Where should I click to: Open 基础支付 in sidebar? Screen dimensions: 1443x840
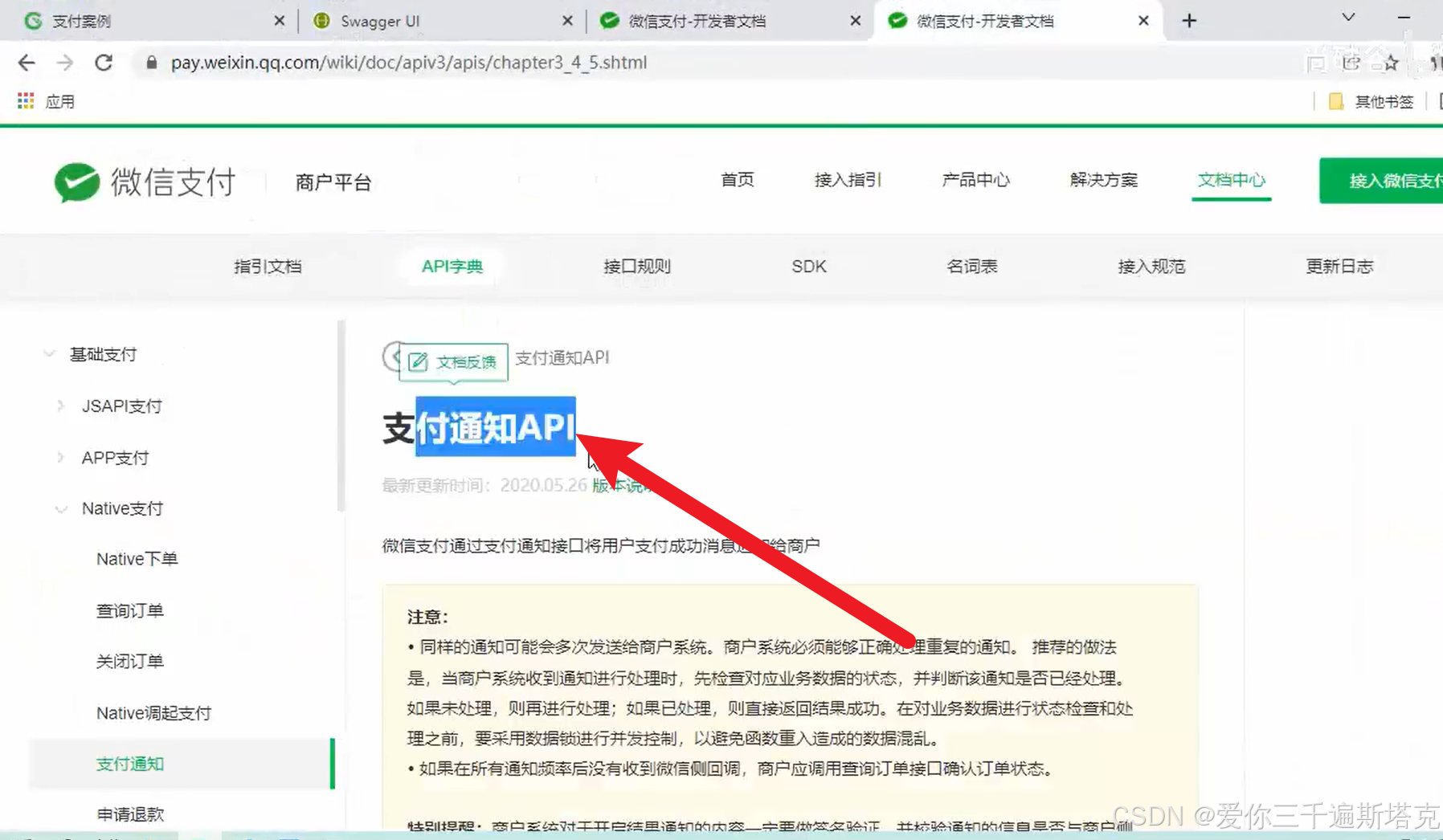pos(103,354)
